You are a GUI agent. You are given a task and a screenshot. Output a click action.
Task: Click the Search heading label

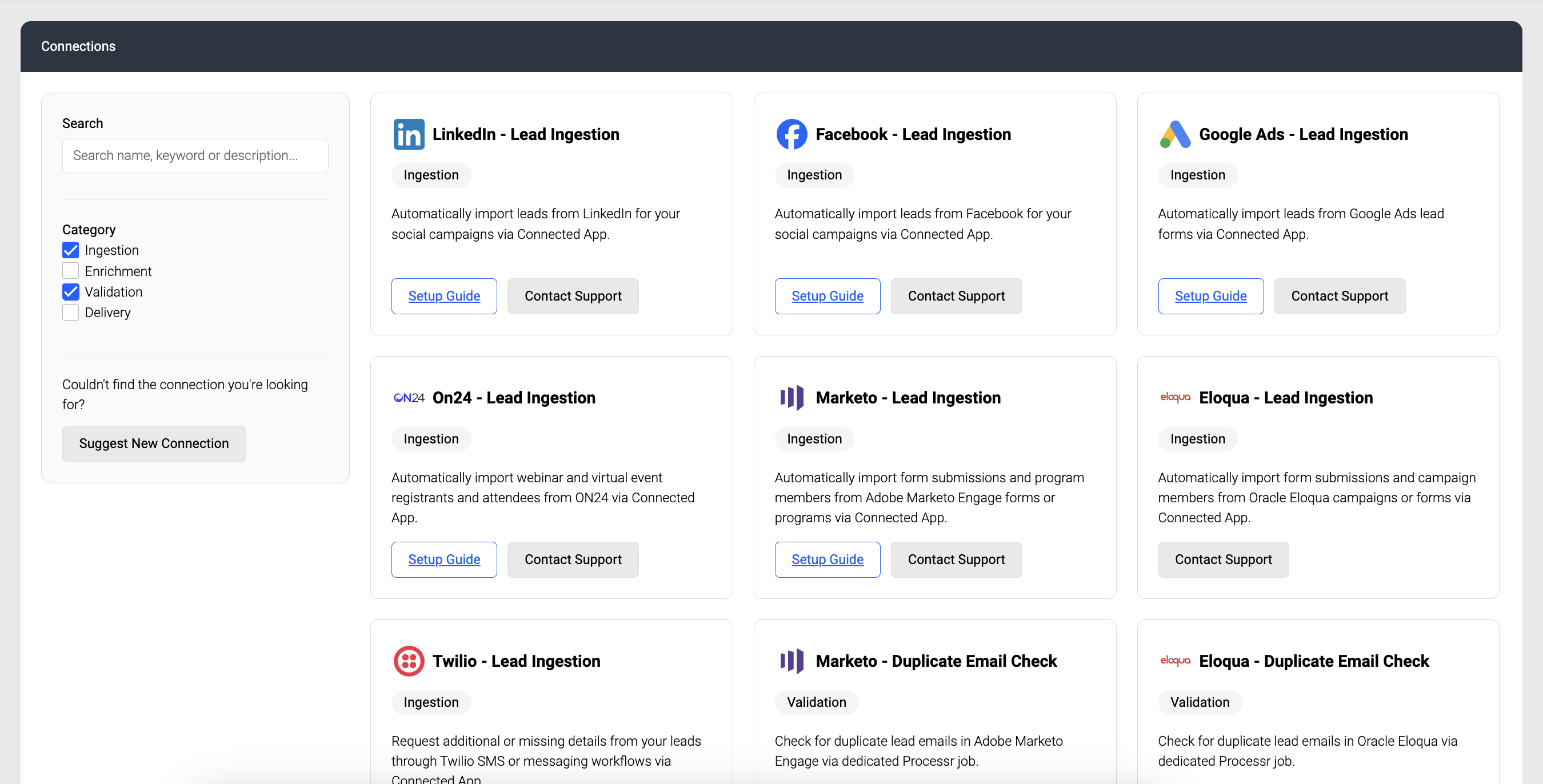click(83, 123)
